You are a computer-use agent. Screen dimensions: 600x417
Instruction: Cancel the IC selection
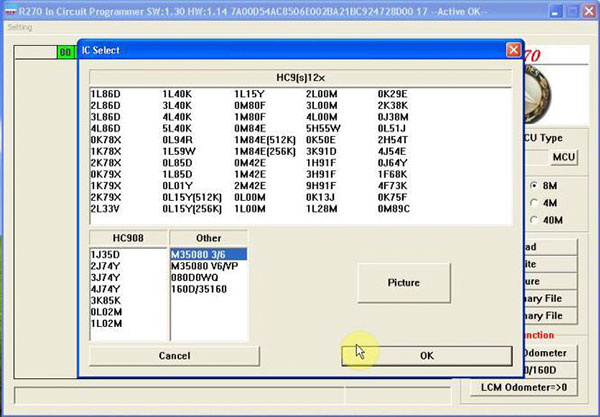tap(174, 356)
